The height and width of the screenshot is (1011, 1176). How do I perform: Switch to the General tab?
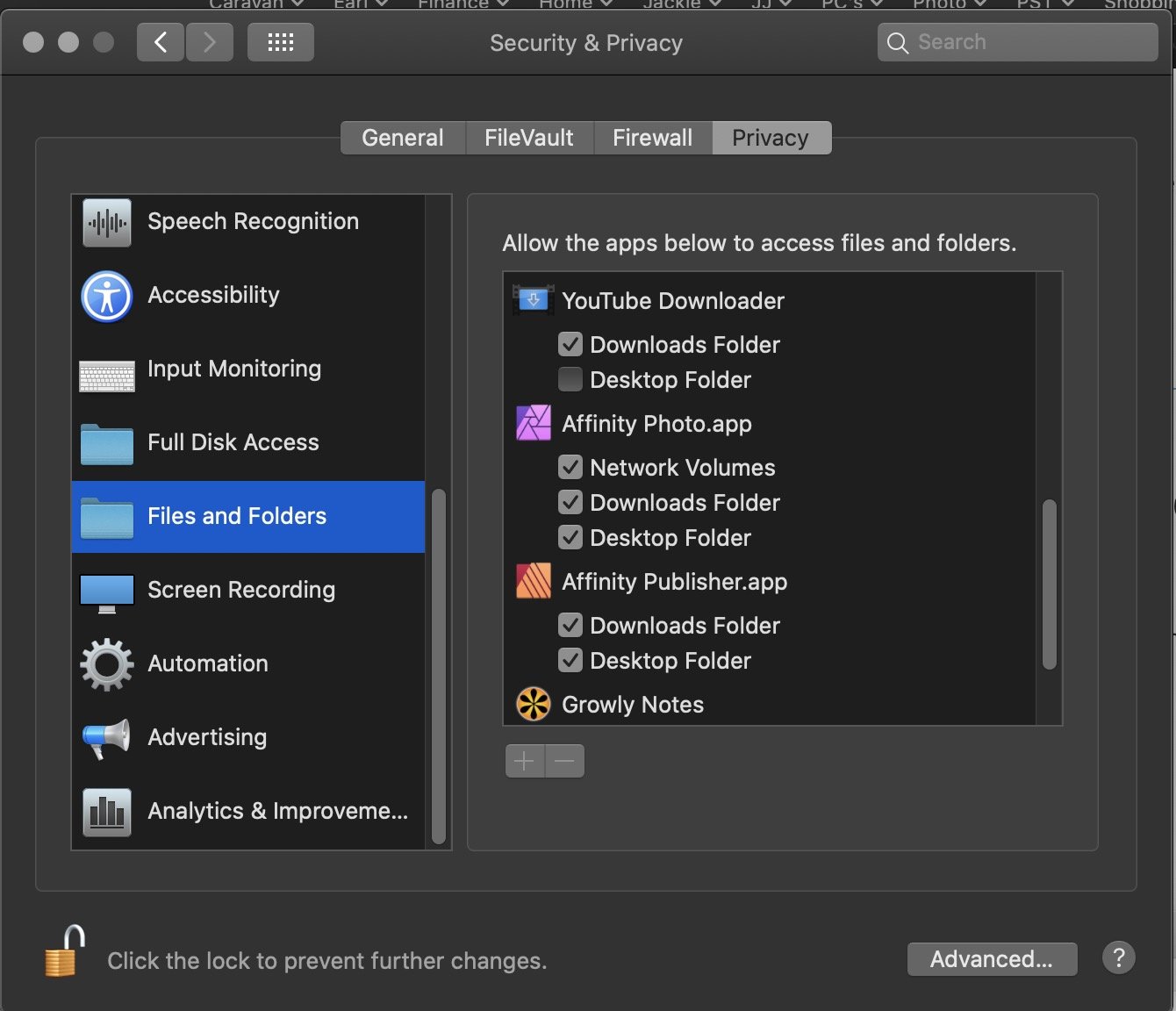coord(403,138)
